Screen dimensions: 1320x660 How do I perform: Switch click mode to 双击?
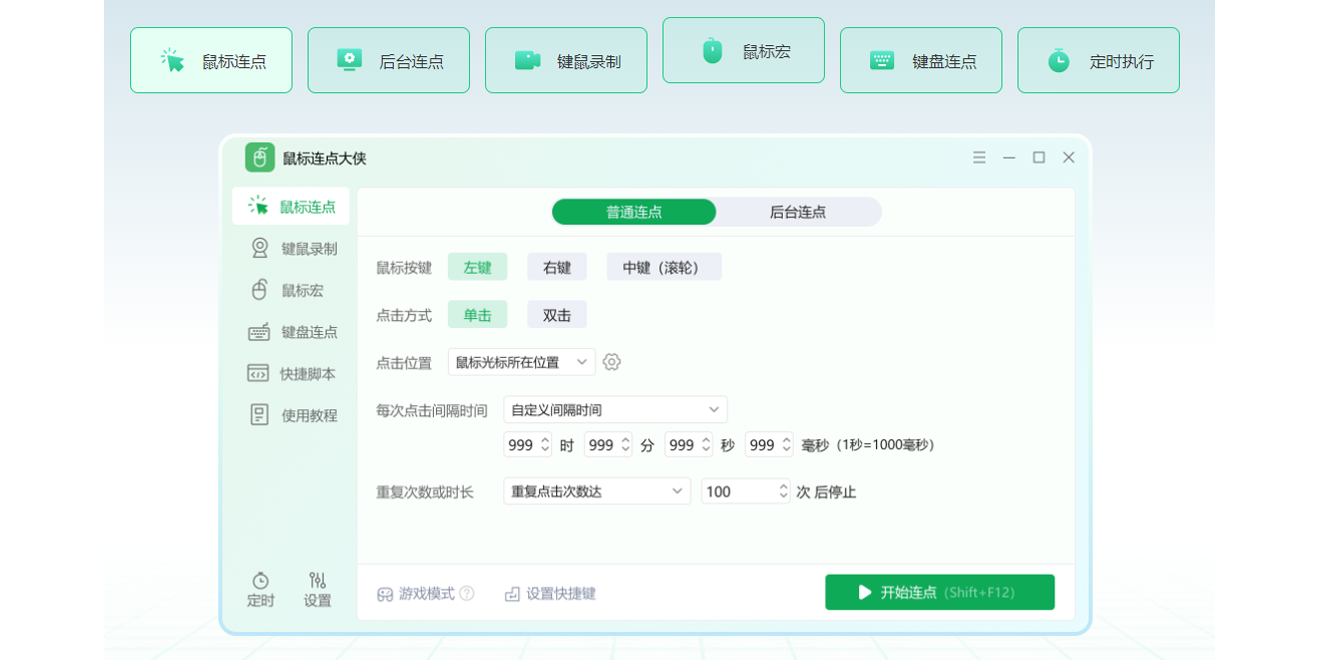point(556,313)
